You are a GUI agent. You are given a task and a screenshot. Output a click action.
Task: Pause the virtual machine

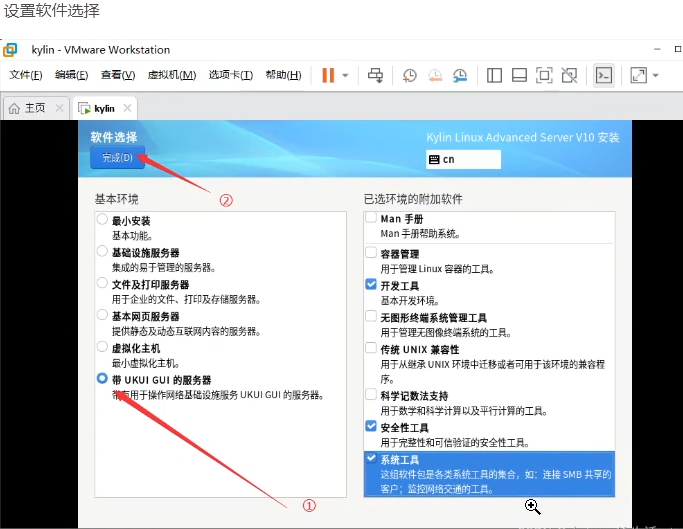(x=328, y=75)
